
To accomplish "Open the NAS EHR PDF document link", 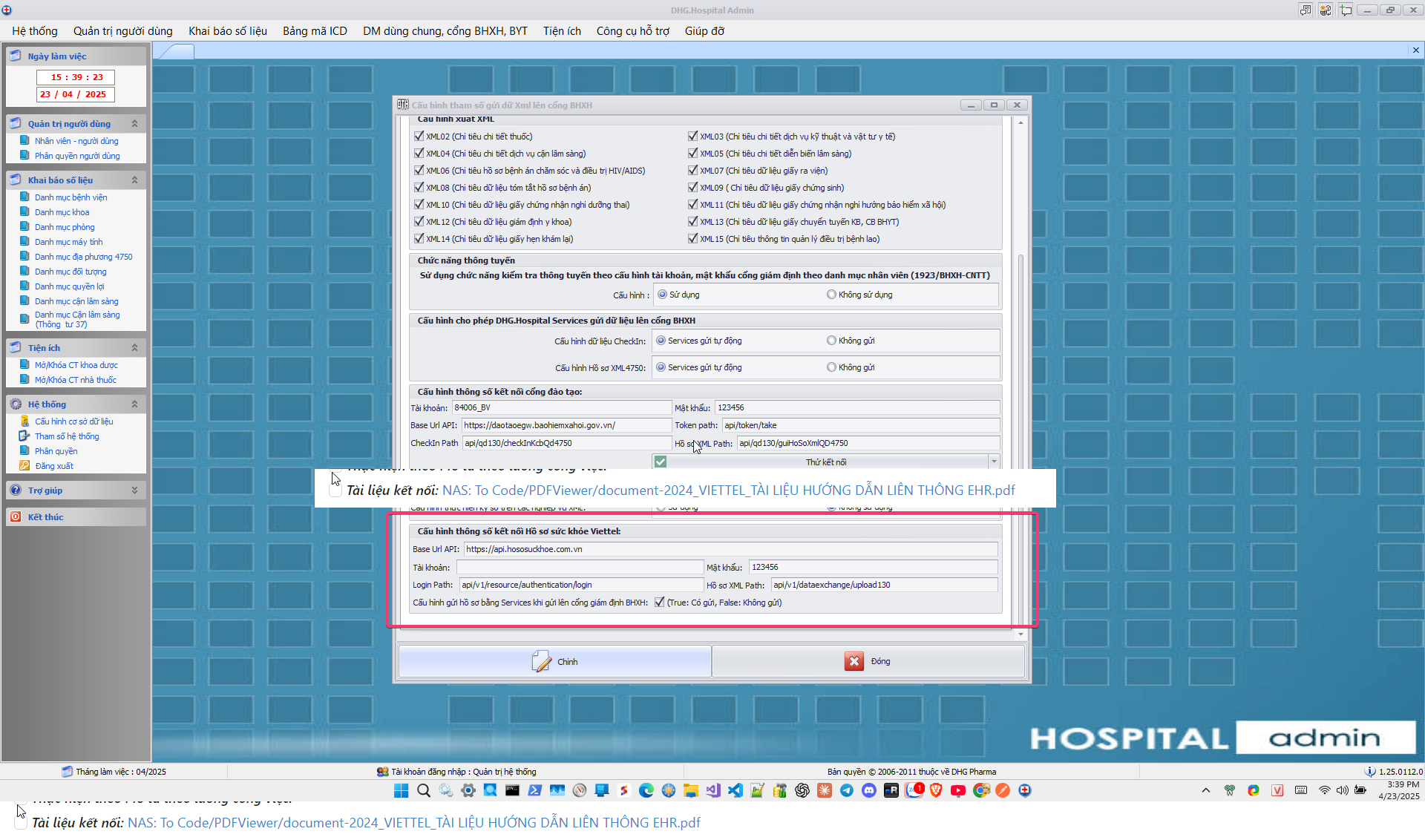I will pos(727,490).
